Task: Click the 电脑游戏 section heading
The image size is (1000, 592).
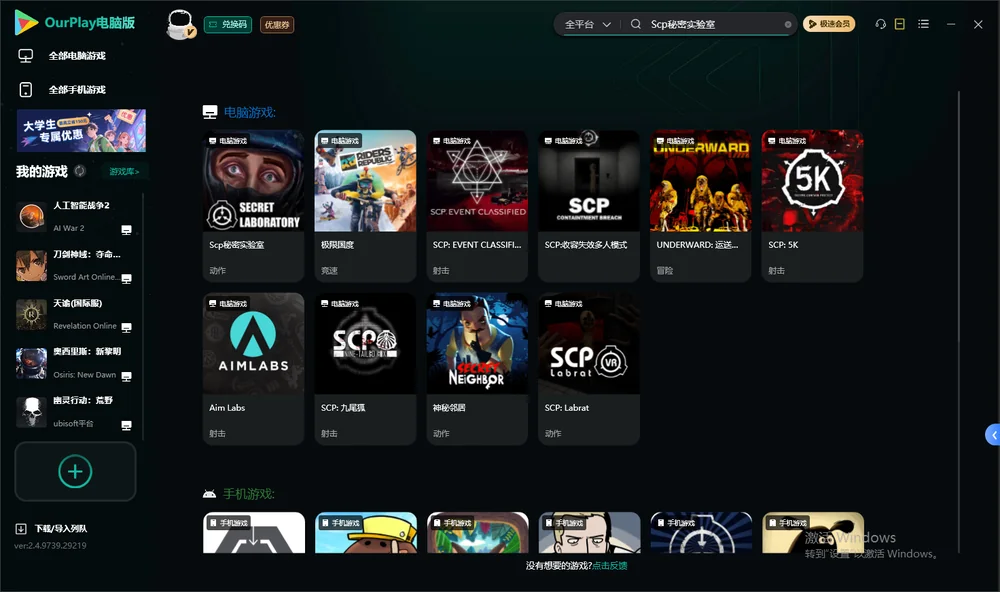Action: (x=249, y=112)
